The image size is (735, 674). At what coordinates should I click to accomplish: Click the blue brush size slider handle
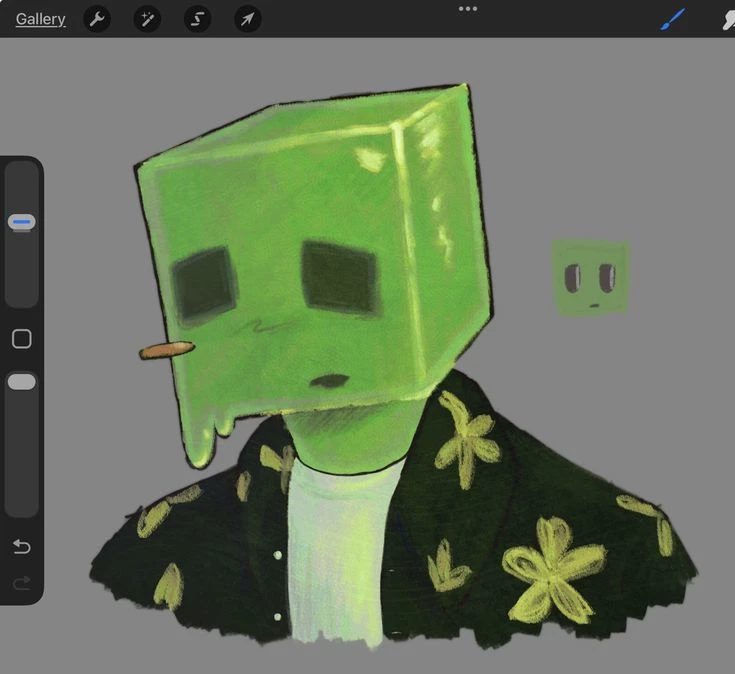(22, 222)
